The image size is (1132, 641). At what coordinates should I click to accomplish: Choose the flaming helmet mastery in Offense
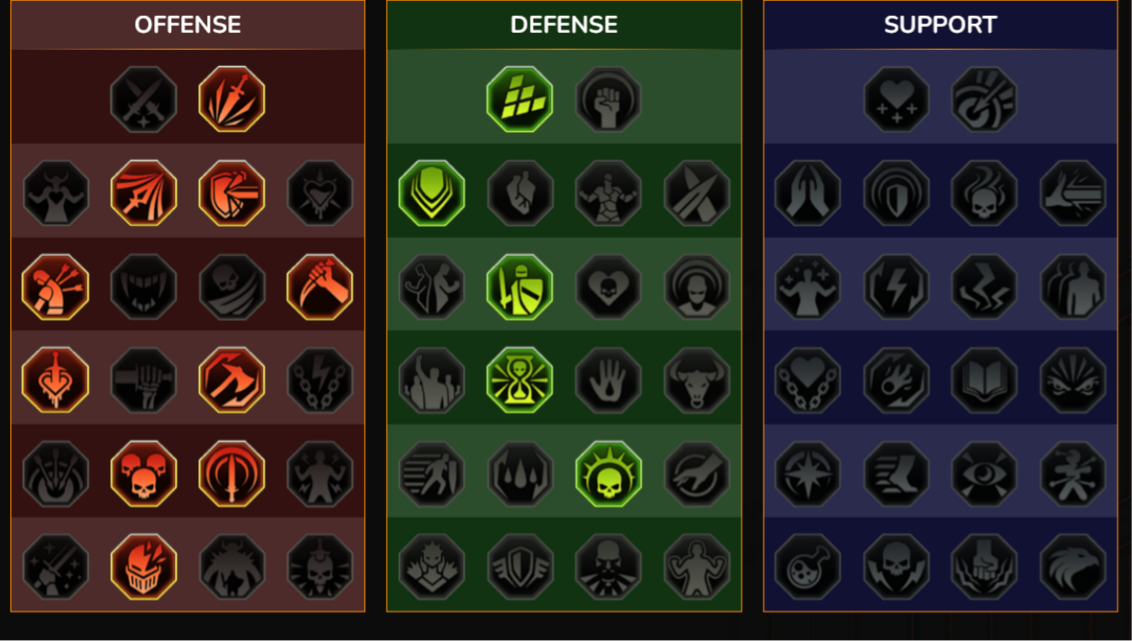point(144,567)
